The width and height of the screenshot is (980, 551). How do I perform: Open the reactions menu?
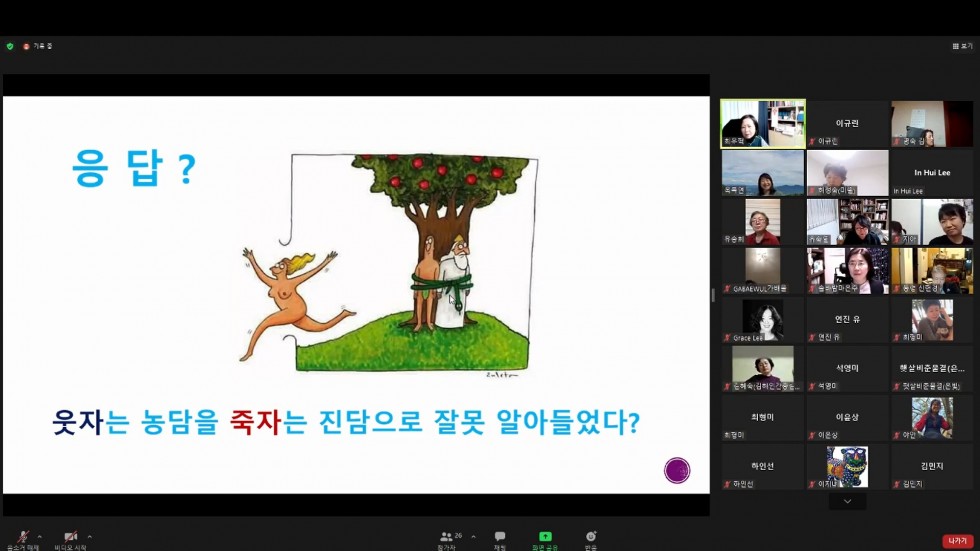coord(591,538)
